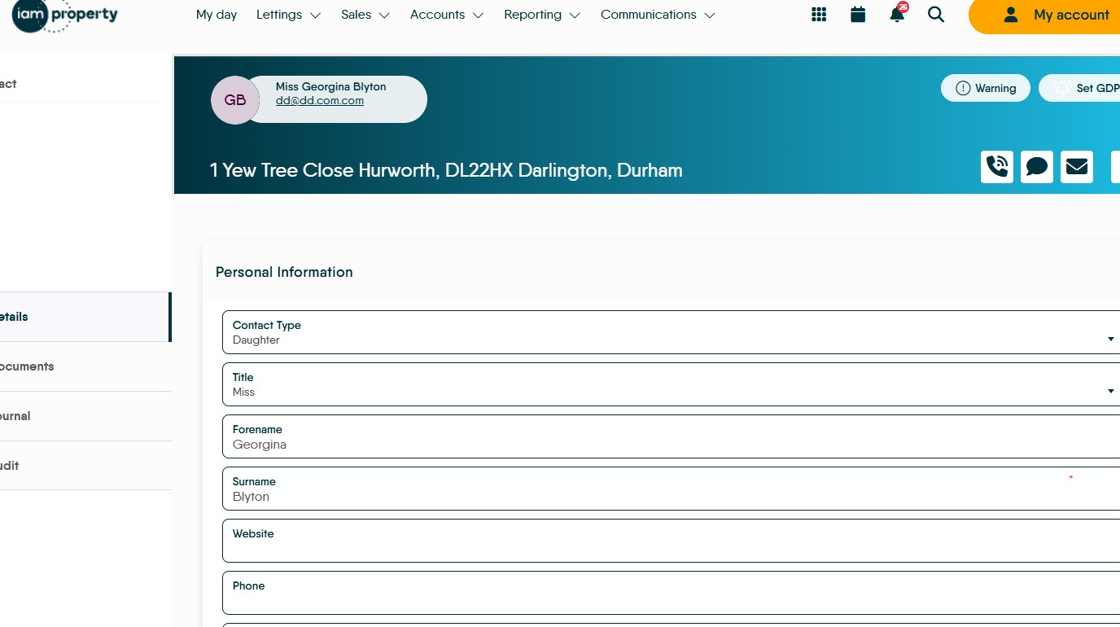The width and height of the screenshot is (1120, 627).
Task: Click the search magnifier icon
Action: click(936, 14)
